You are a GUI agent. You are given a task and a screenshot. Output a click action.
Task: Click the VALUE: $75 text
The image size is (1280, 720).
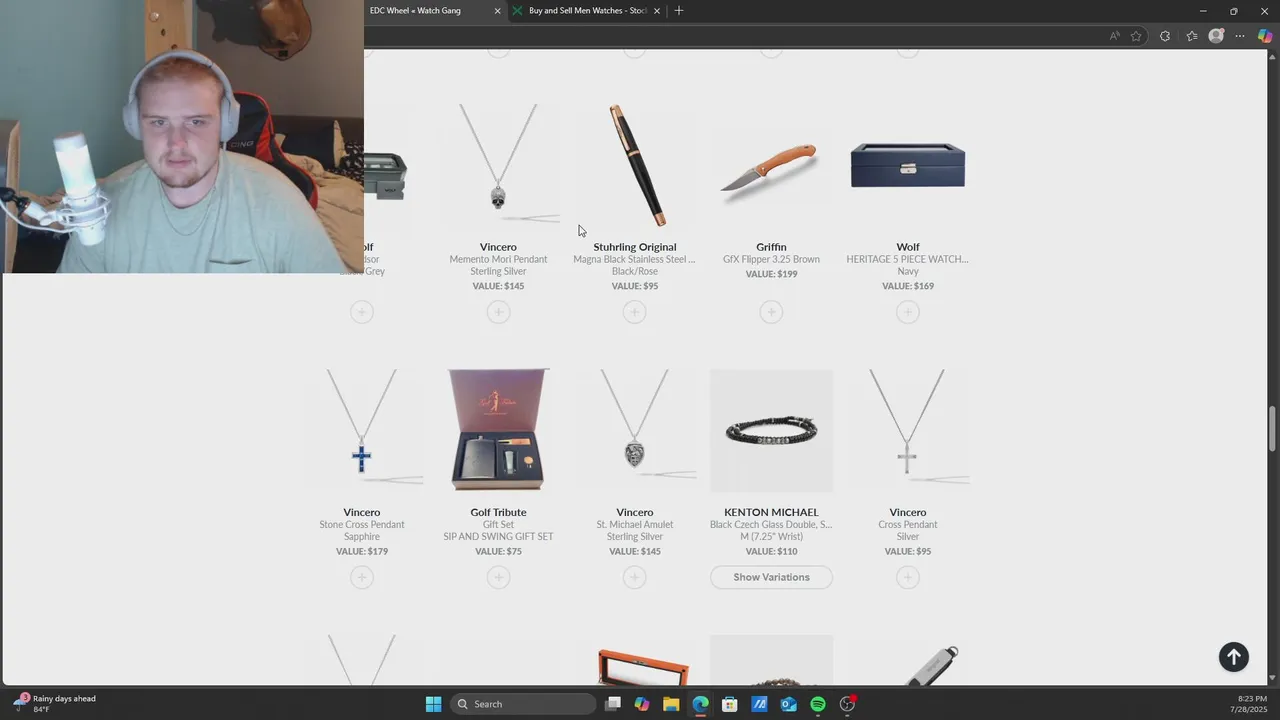point(498,551)
